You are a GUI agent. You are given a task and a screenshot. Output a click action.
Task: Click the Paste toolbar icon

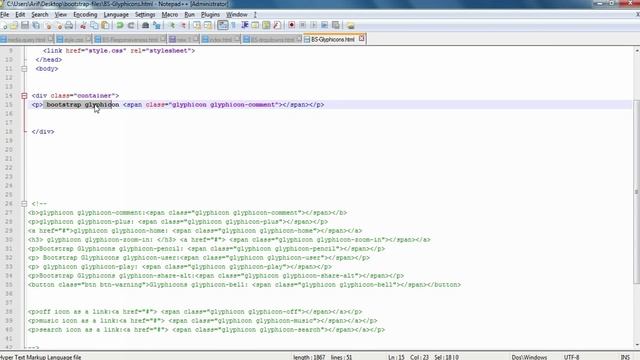click(x=105, y=26)
